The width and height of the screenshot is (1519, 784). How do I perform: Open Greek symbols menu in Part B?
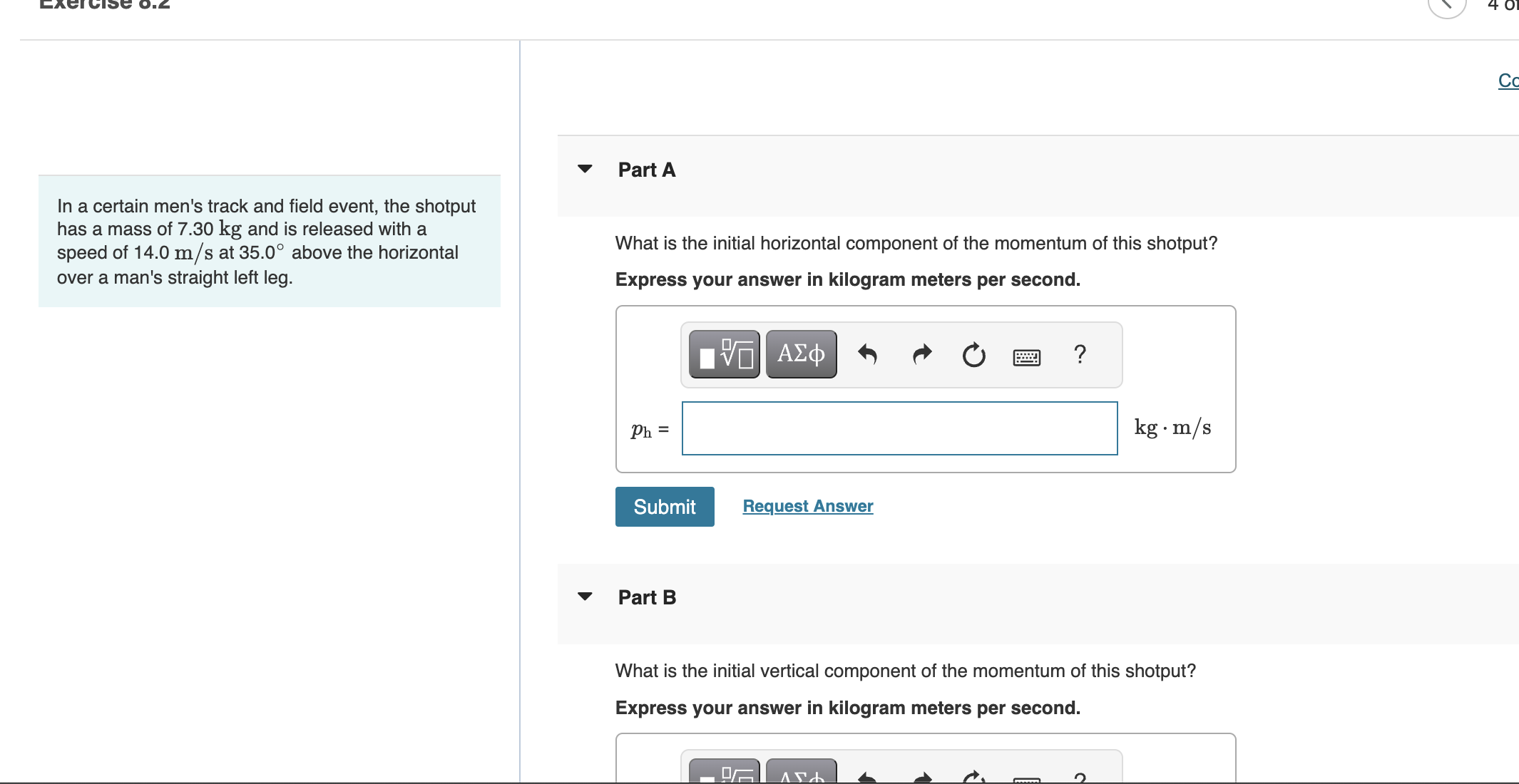(x=801, y=774)
